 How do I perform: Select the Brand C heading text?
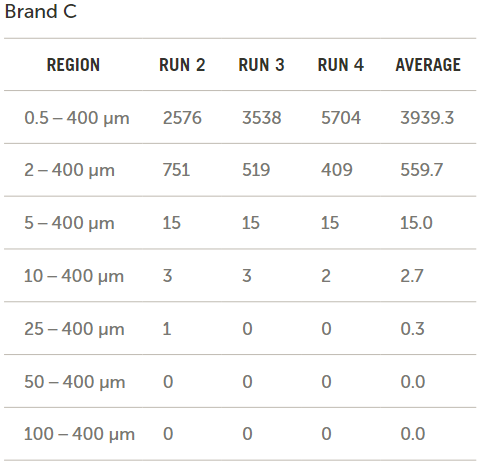41,12
